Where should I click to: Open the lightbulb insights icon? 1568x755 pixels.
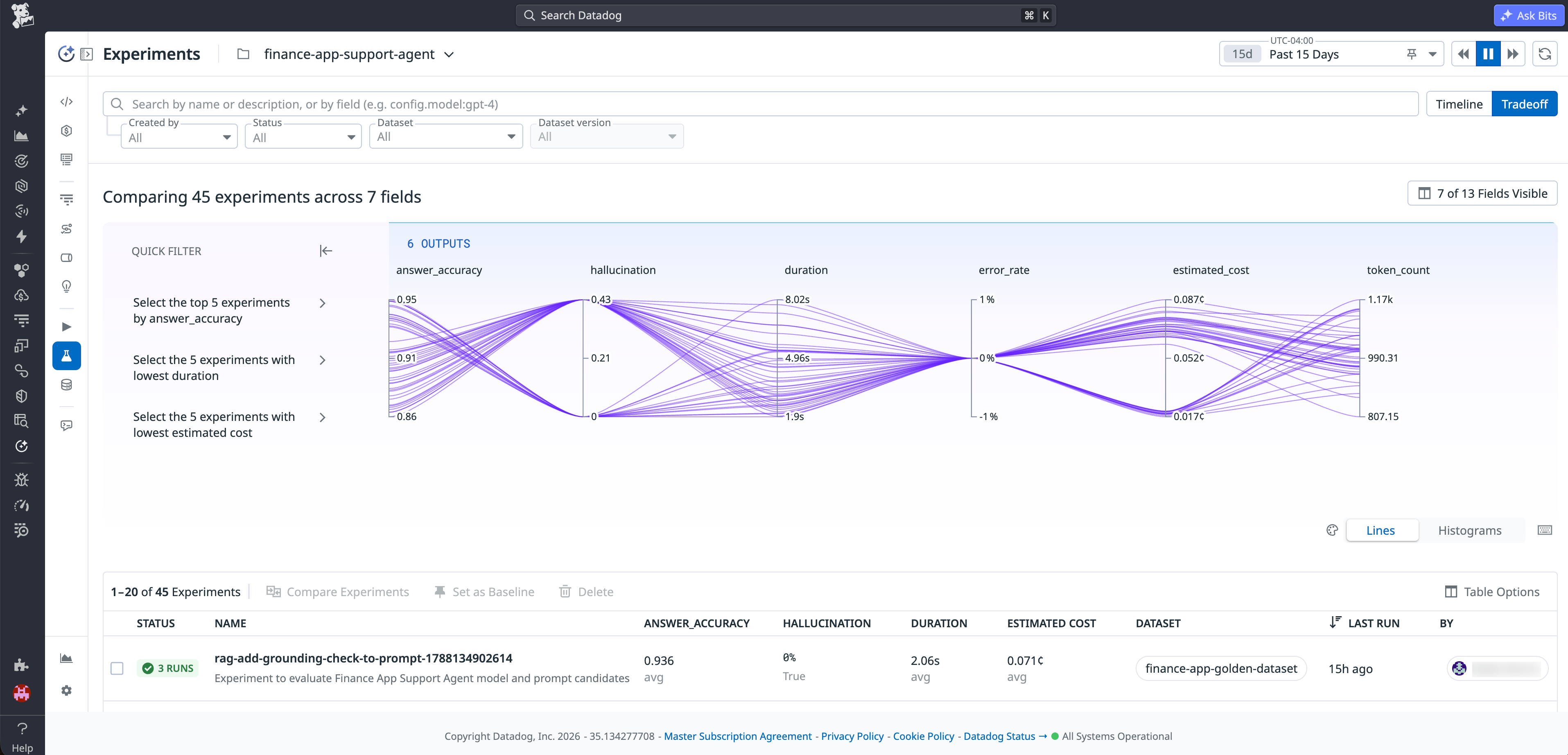pos(67,286)
